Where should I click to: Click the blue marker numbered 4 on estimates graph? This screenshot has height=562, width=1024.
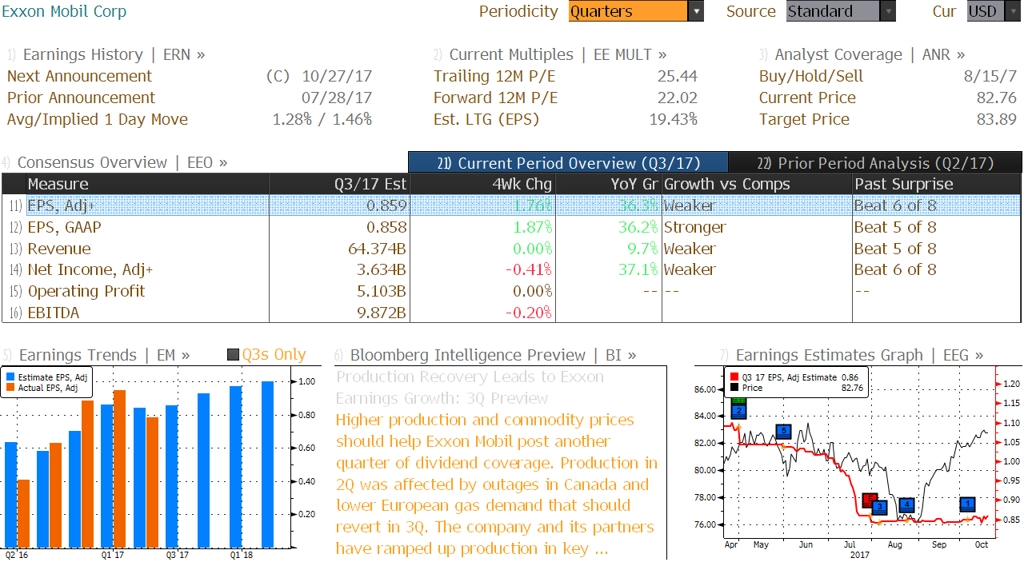coord(906,504)
